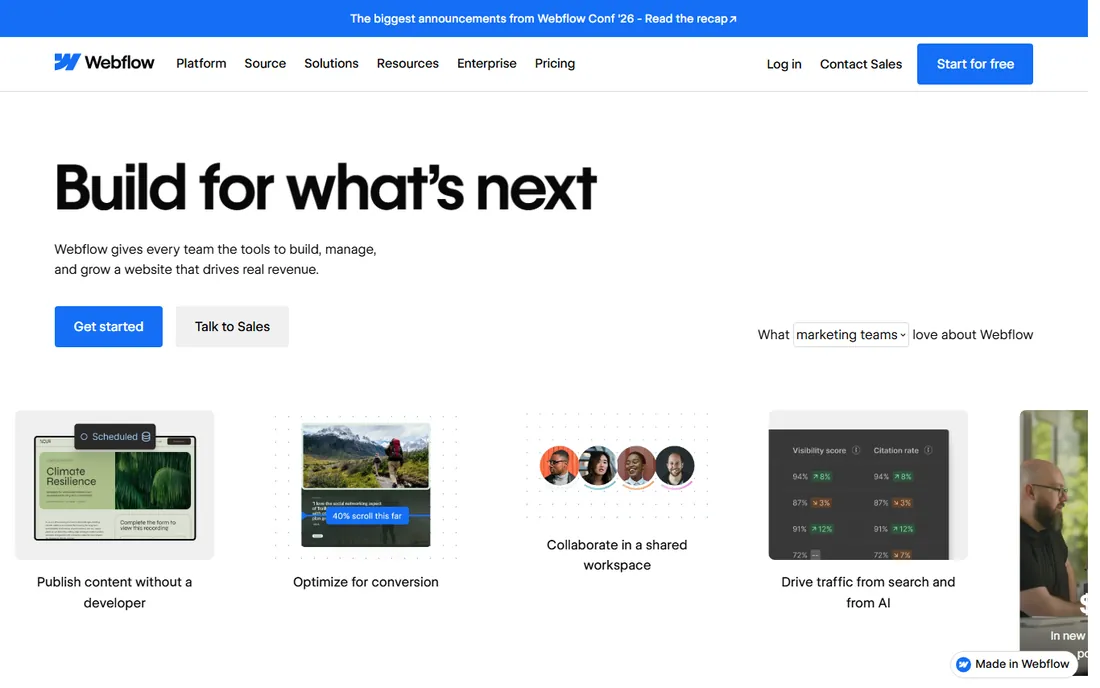The image size is (1100, 688).
Task: Select the Climate Resilience scheduled thumbnail
Action: [114, 485]
